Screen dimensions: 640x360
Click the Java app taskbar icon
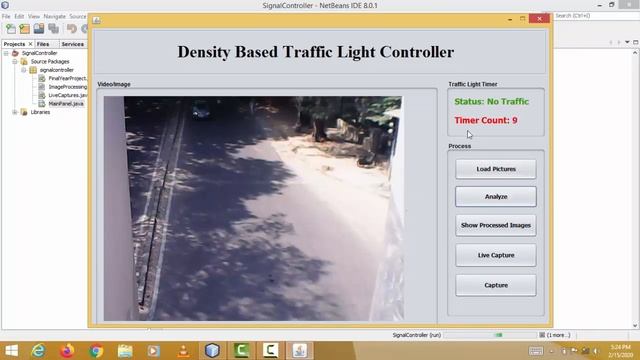(x=299, y=351)
